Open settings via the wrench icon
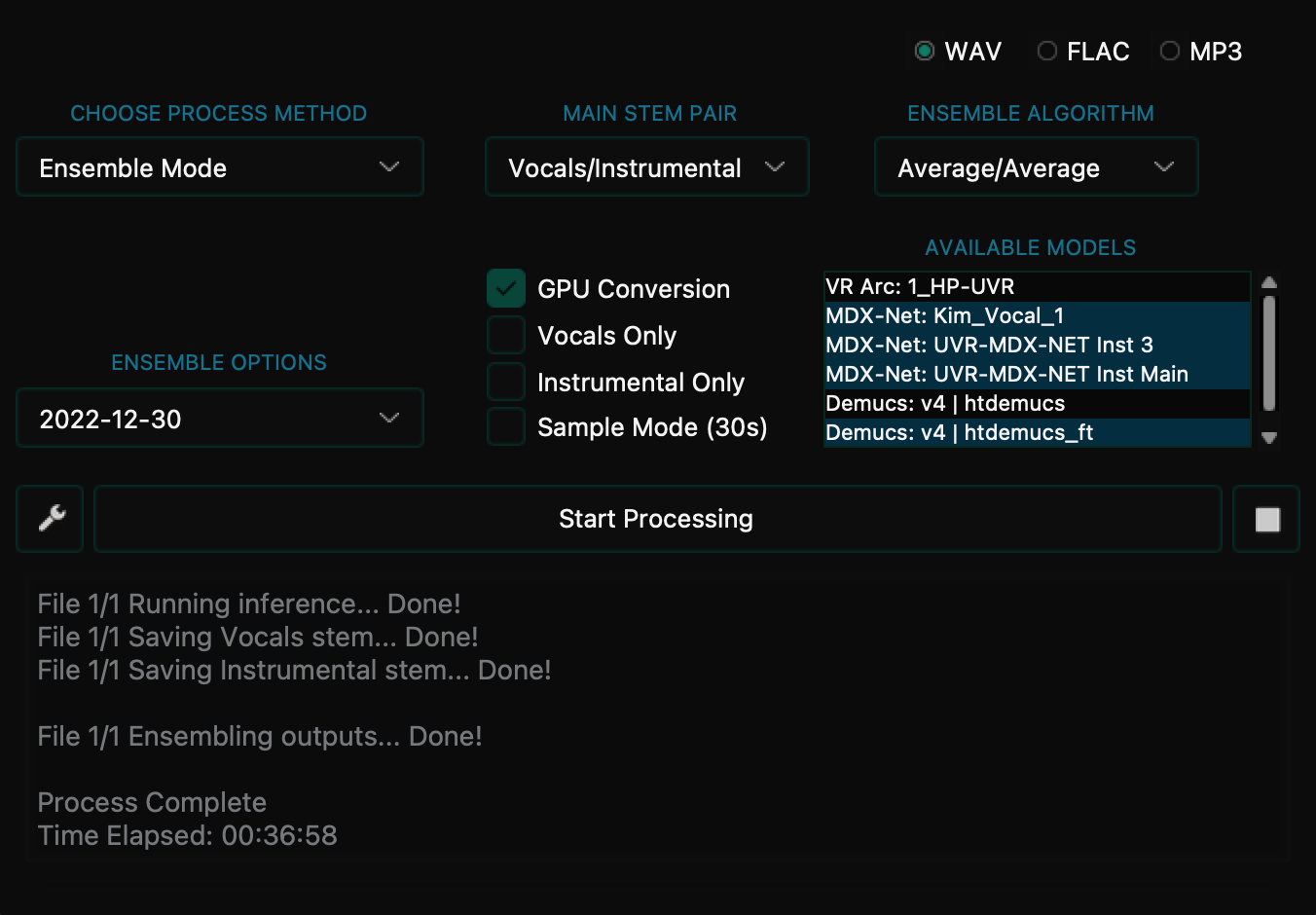1316x915 pixels. 49,519
